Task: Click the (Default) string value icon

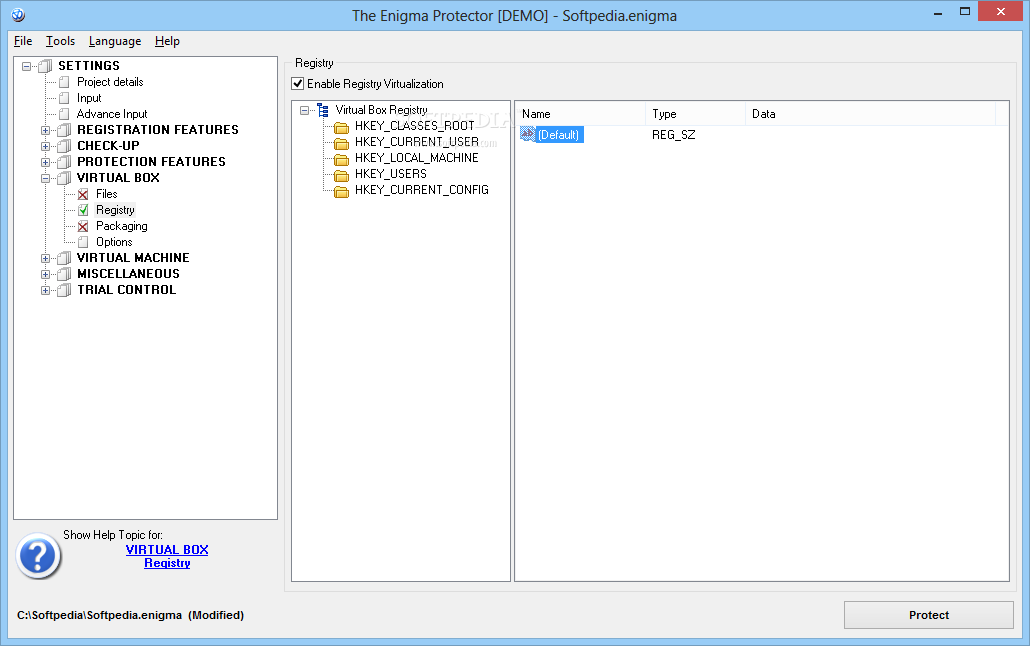Action: pos(527,134)
